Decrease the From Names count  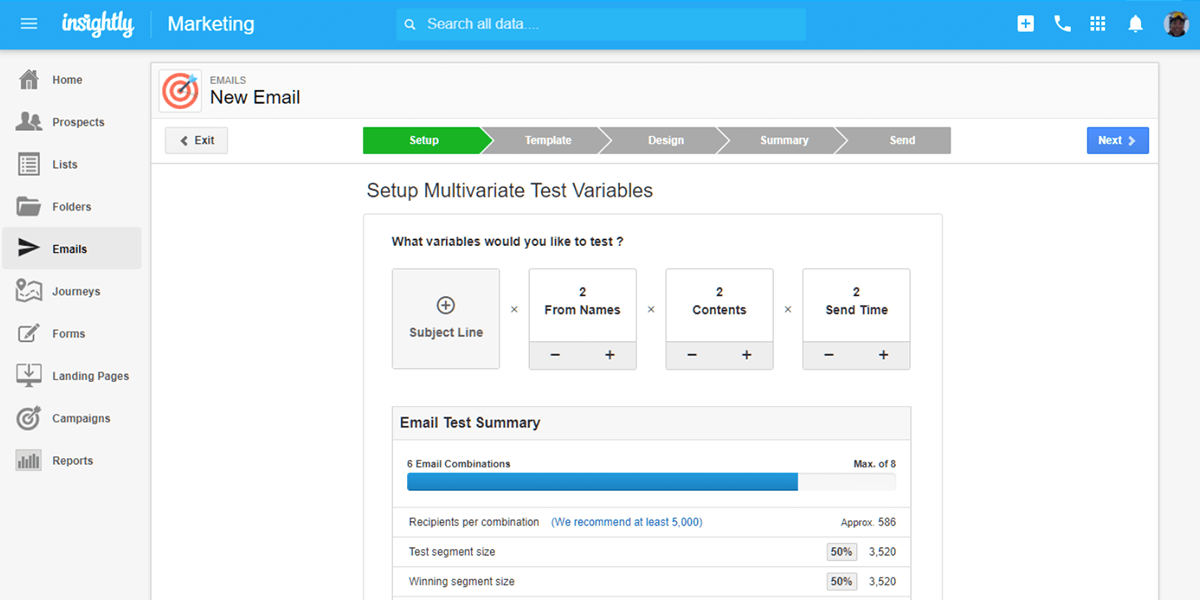click(555, 356)
